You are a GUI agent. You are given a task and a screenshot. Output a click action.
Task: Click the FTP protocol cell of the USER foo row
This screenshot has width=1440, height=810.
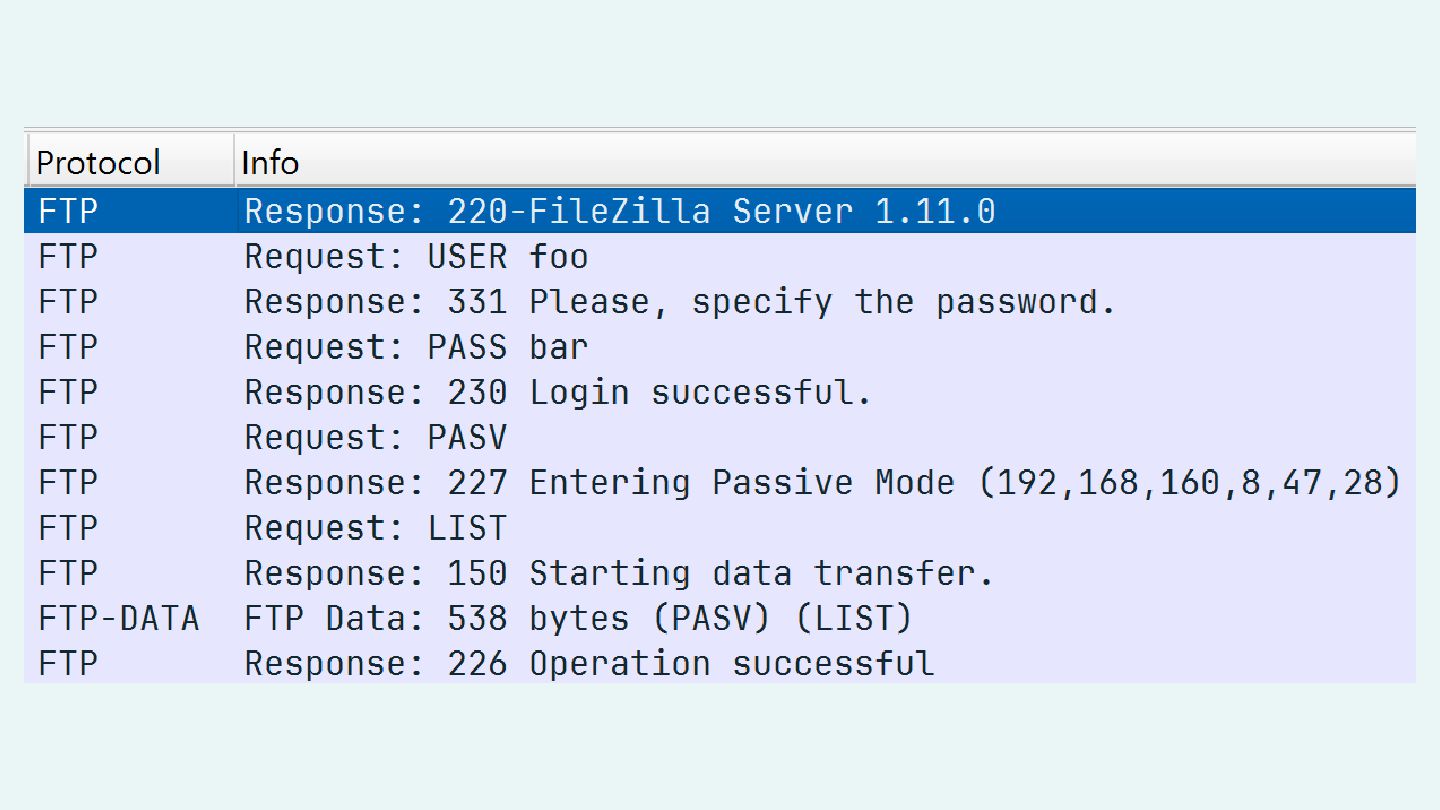[x=68, y=257]
